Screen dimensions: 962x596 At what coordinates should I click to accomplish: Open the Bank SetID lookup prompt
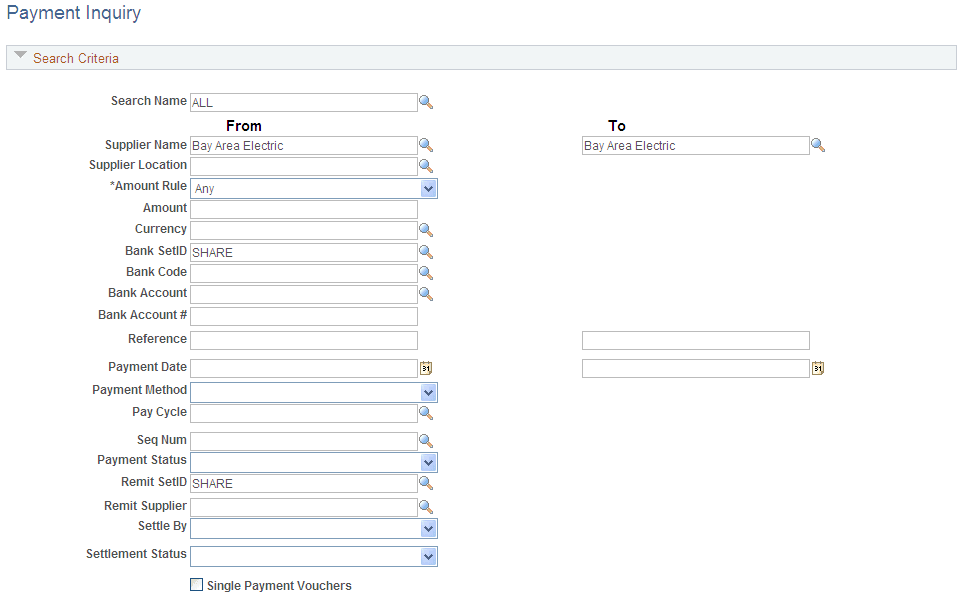pyautogui.click(x=426, y=251)
